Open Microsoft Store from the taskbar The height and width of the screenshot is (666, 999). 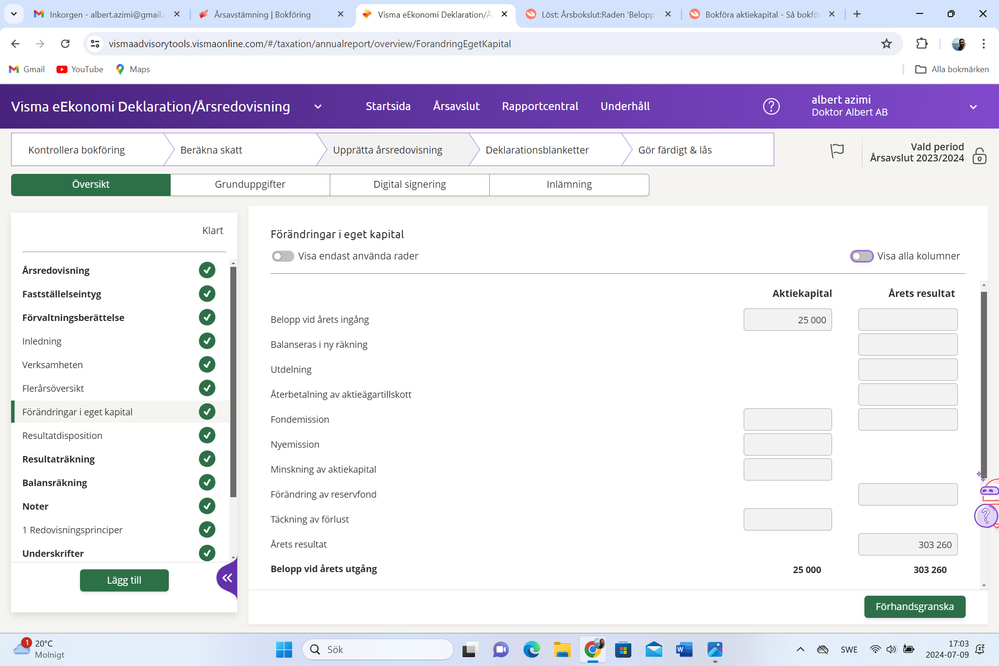tap(623, 649)
